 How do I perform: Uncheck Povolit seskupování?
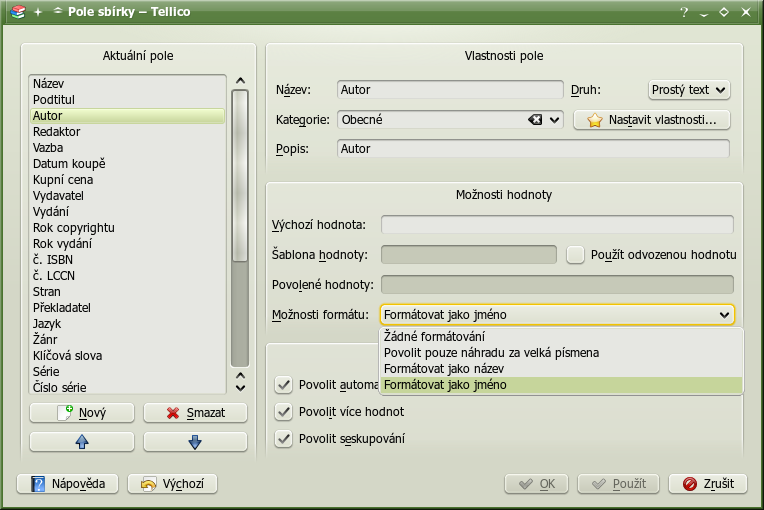pos(283,438)
